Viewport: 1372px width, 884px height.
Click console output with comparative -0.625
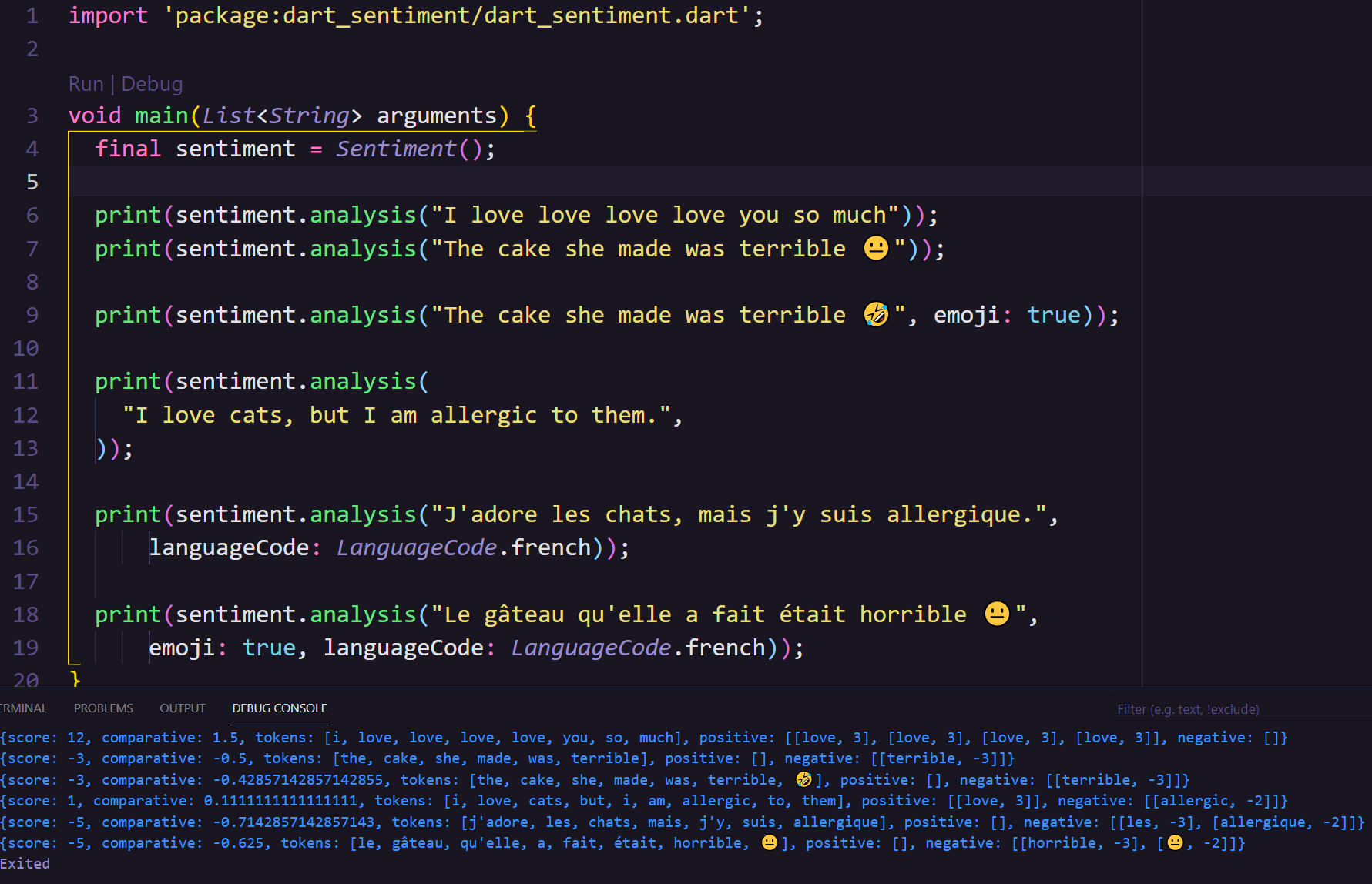tap(622, 843)
